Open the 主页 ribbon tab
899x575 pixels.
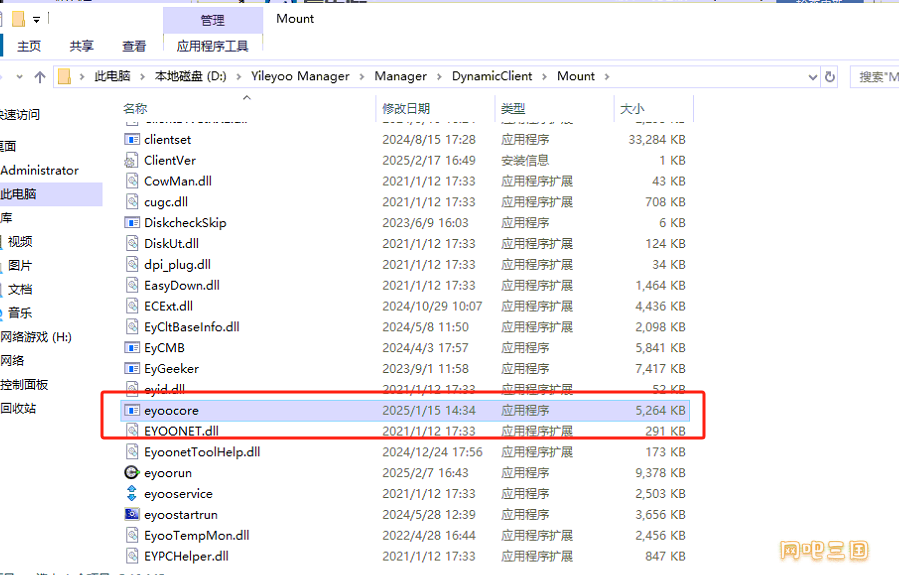tap(29, 46)
